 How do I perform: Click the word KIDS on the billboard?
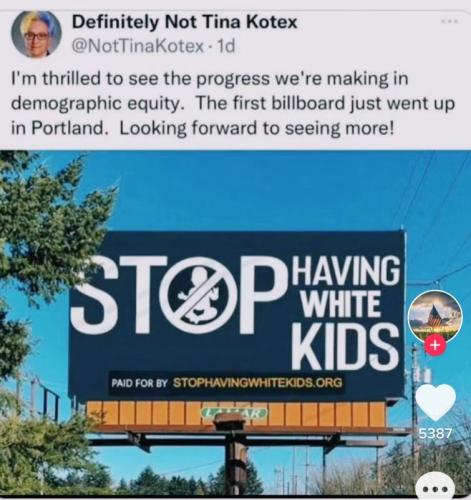(x=346, y=346)
